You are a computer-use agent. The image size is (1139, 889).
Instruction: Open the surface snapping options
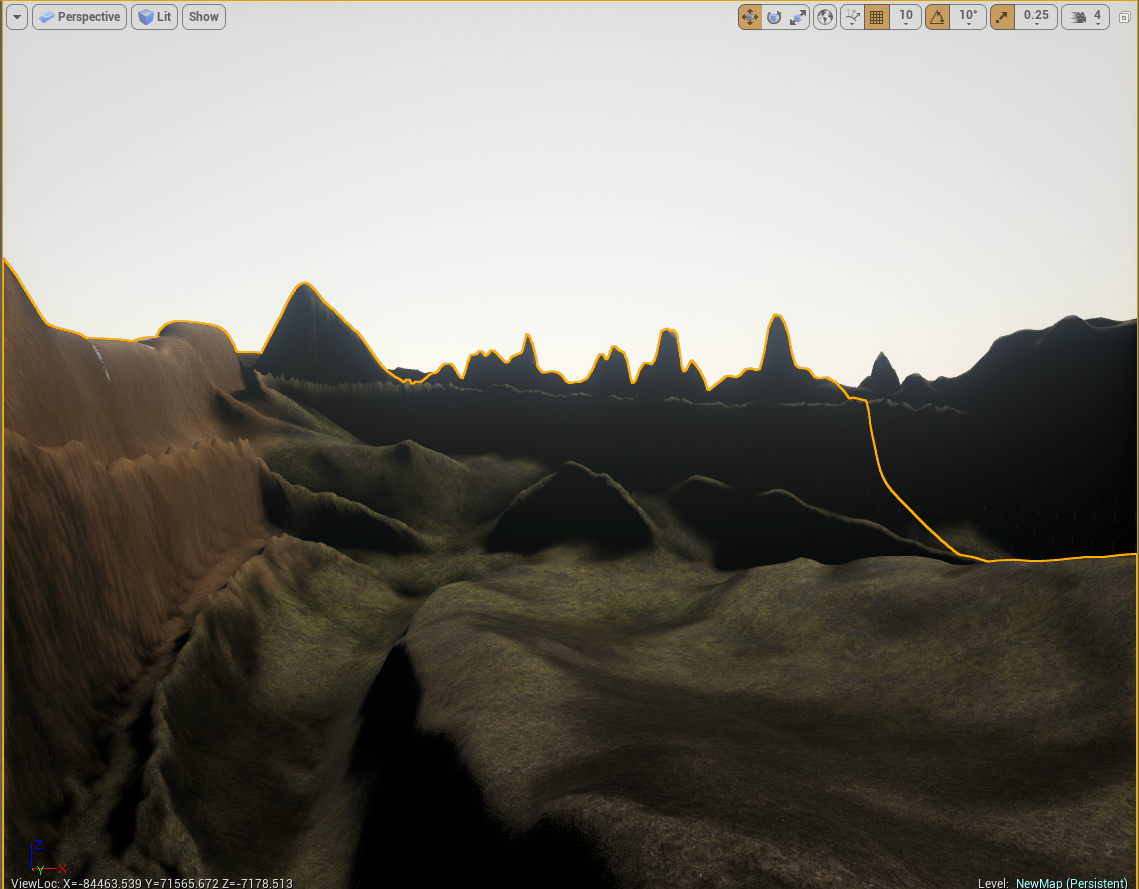point(853,17)
